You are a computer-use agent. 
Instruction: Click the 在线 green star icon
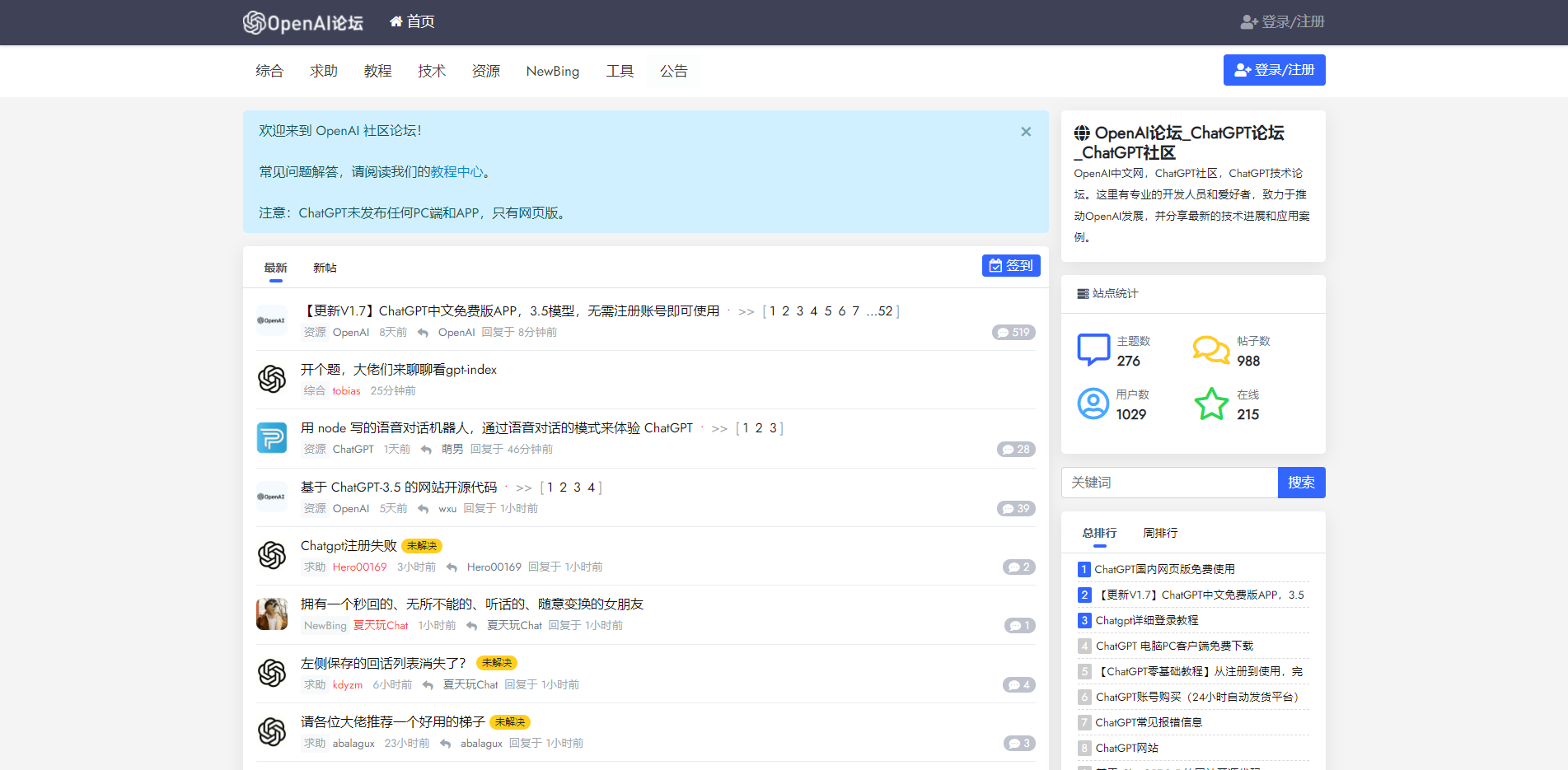click(1211, 404)
